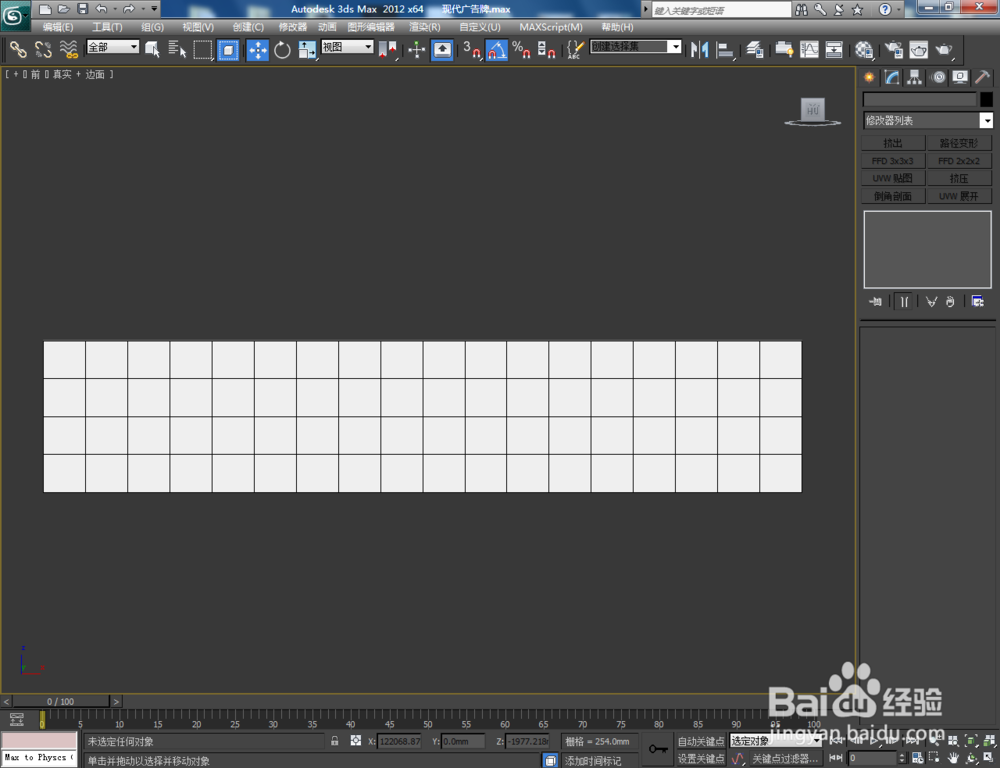Toggle 3D Snaps icon

click(x=472, y=50)
